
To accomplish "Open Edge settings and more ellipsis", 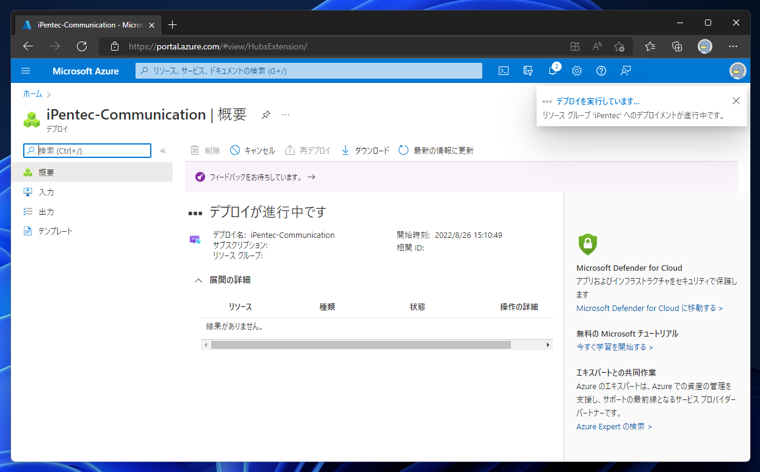I will point(733,47).
